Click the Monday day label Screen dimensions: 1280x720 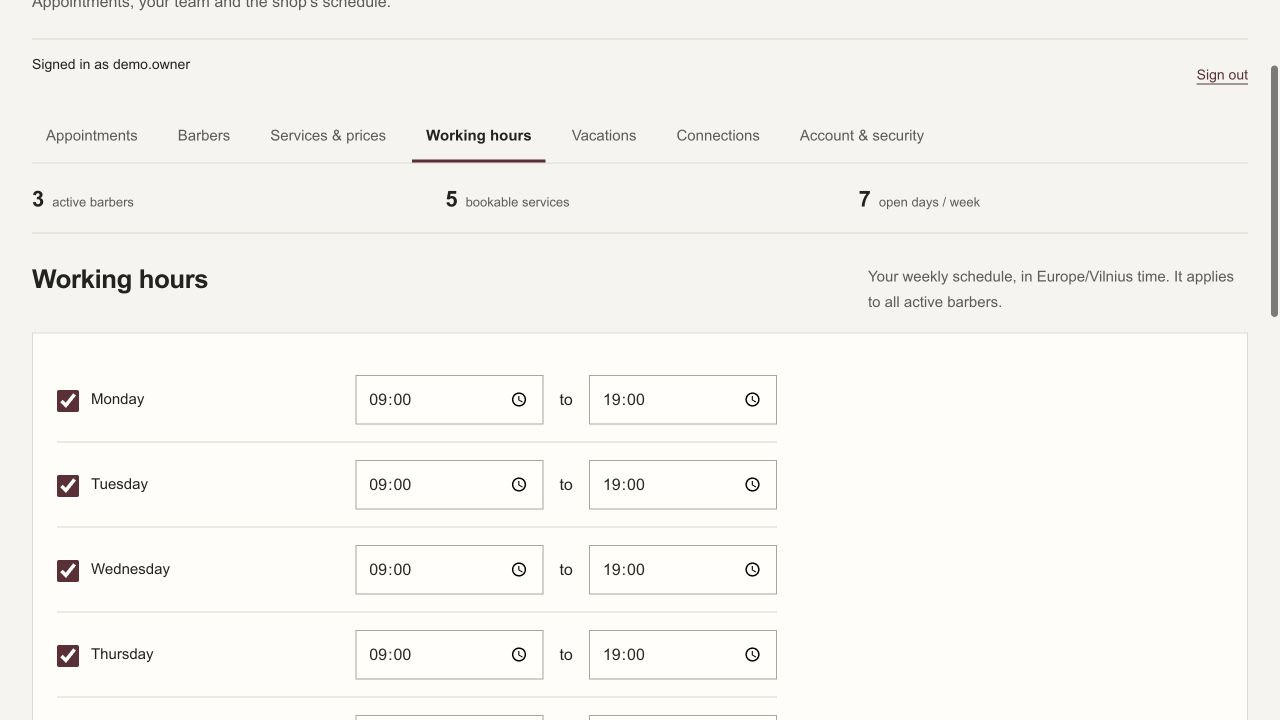pyautogui.click(x=117, y=399)
